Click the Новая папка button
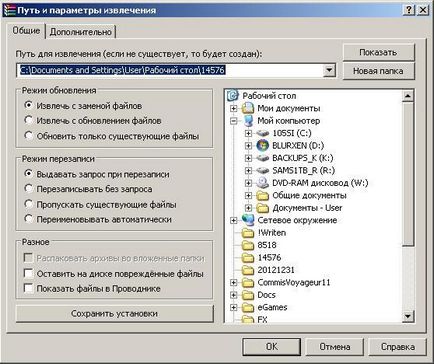The height and width of the screenshot is (364, 434). pos(378,71)
